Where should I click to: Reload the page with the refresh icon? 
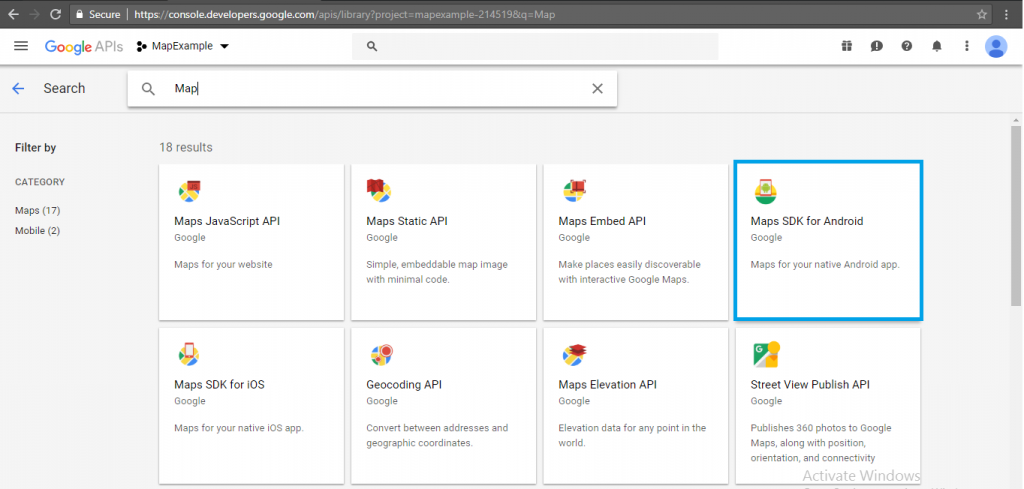56,14
